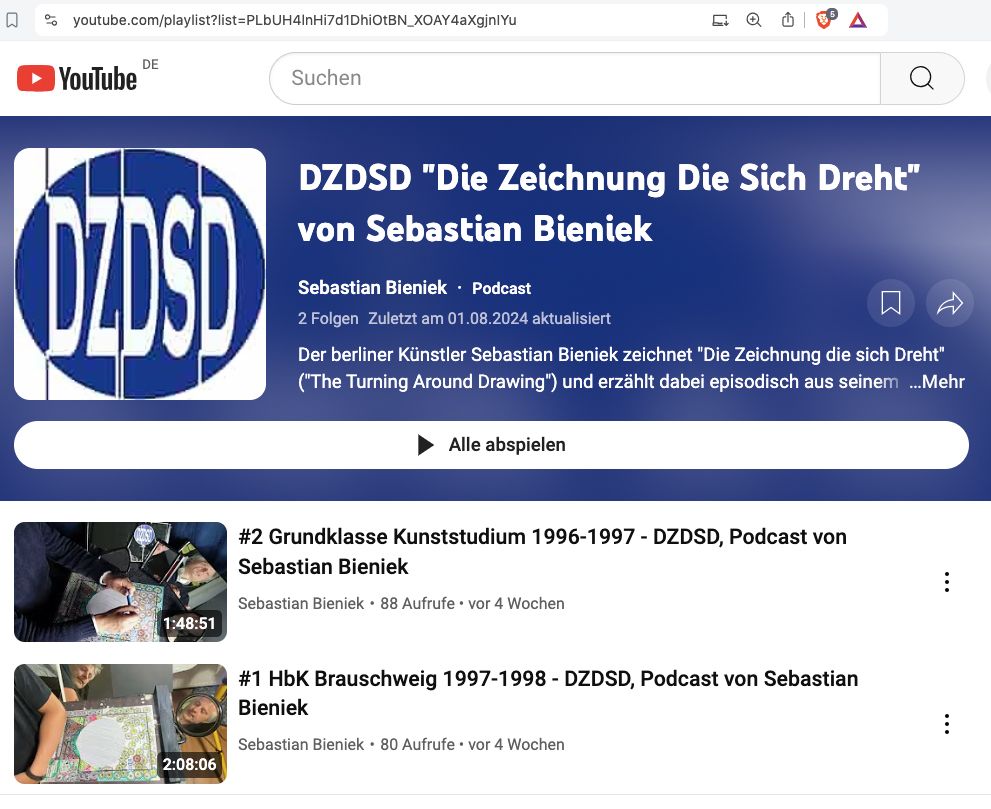Open bookmarks via the top-left bookmark icon
The height and width of the screenshot is (809, 991).
(x=11, y=19)
